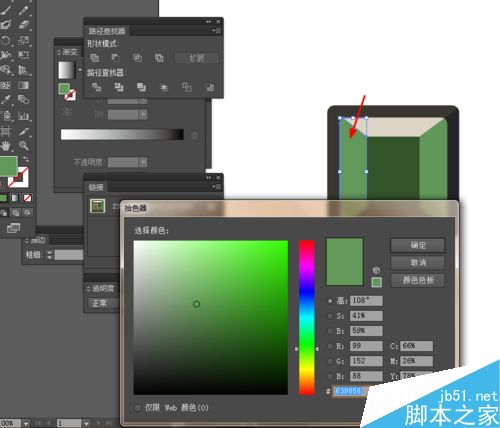Switch to the 路径查找器 panel tab
The image size is (500, 428).
107,31
